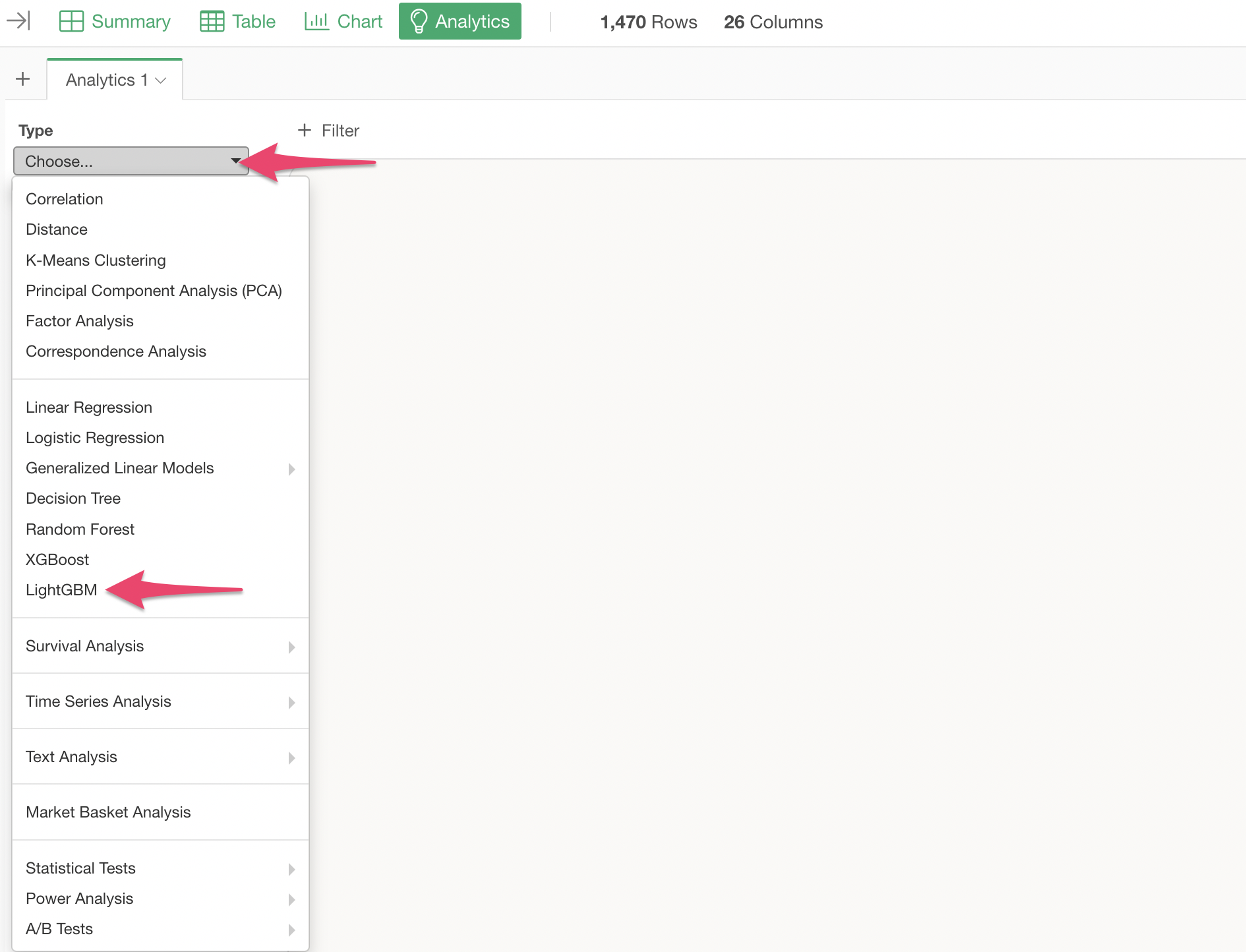Image resolution: width=1246 pixels, height=952 pixels.
Task: Open the Type Choose dropdown
Action: (131, 161)
